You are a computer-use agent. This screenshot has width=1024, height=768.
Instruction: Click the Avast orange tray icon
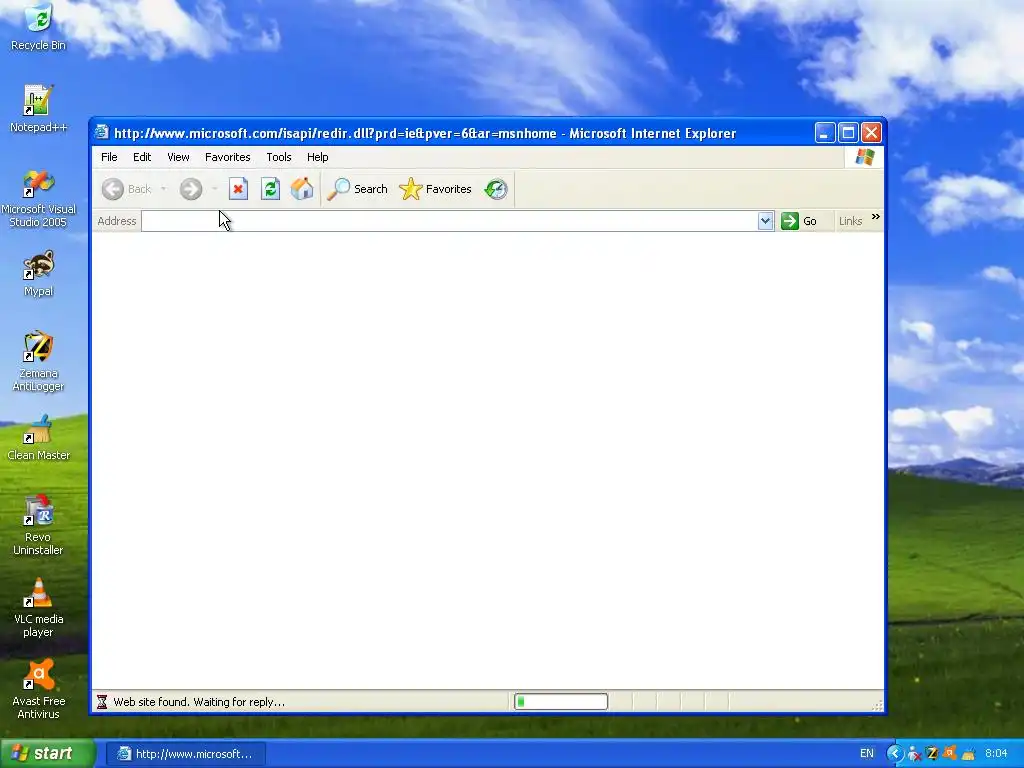click(x=950, y=753)
